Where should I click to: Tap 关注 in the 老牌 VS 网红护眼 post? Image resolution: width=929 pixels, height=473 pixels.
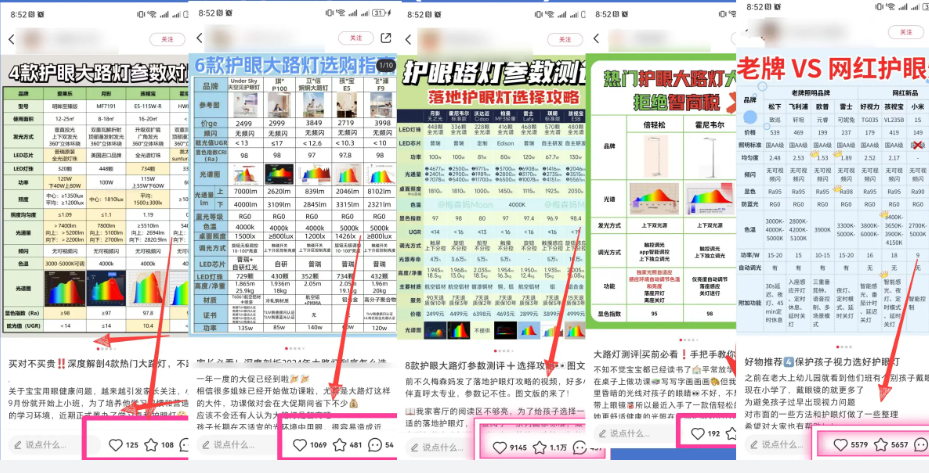[905, 33]
